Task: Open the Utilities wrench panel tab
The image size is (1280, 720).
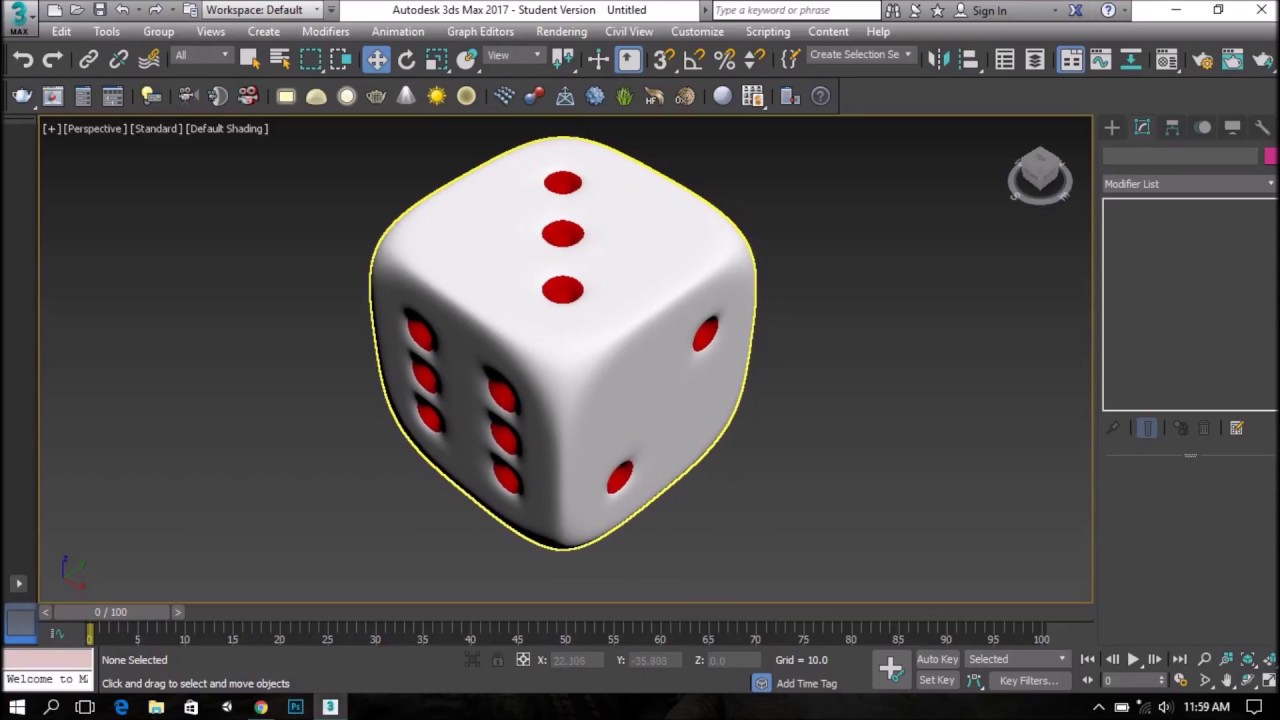Action: (1263, 127)
